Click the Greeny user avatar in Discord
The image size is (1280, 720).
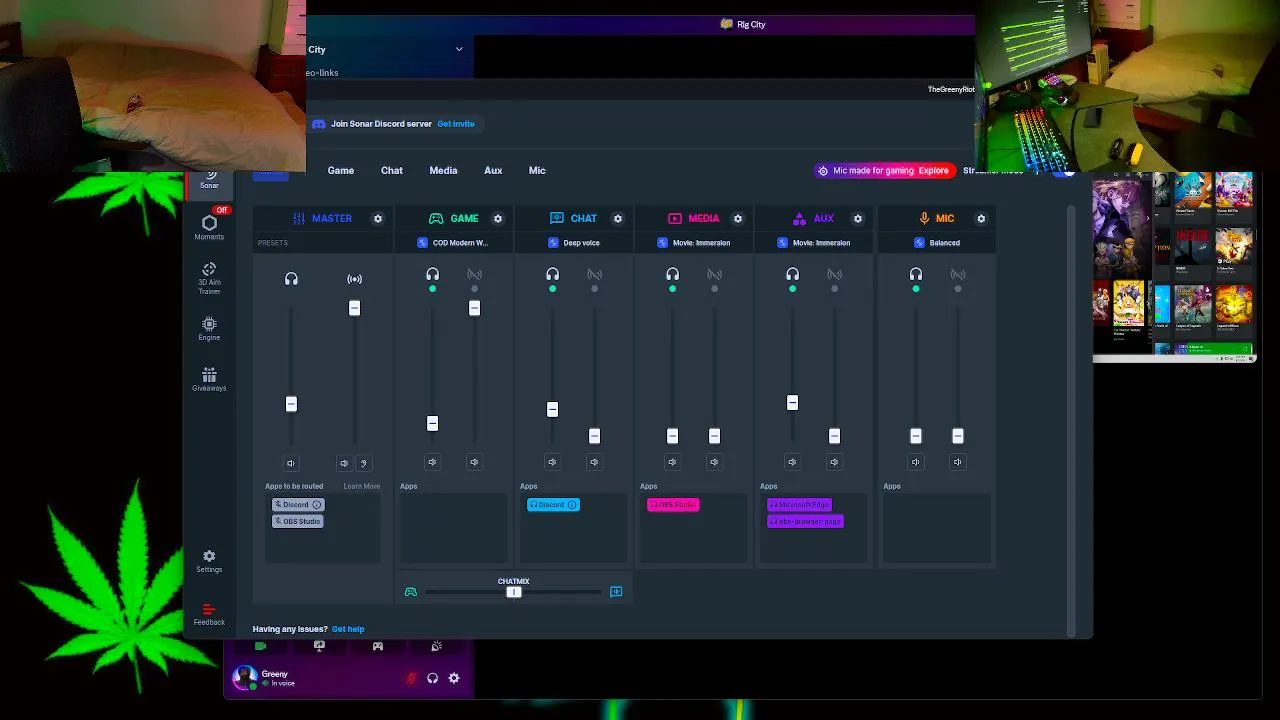243,678
